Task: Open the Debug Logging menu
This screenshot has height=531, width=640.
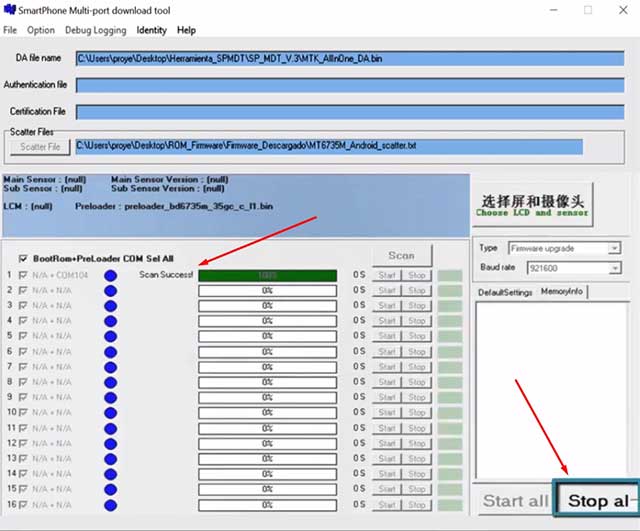Action: pos(96,30)
